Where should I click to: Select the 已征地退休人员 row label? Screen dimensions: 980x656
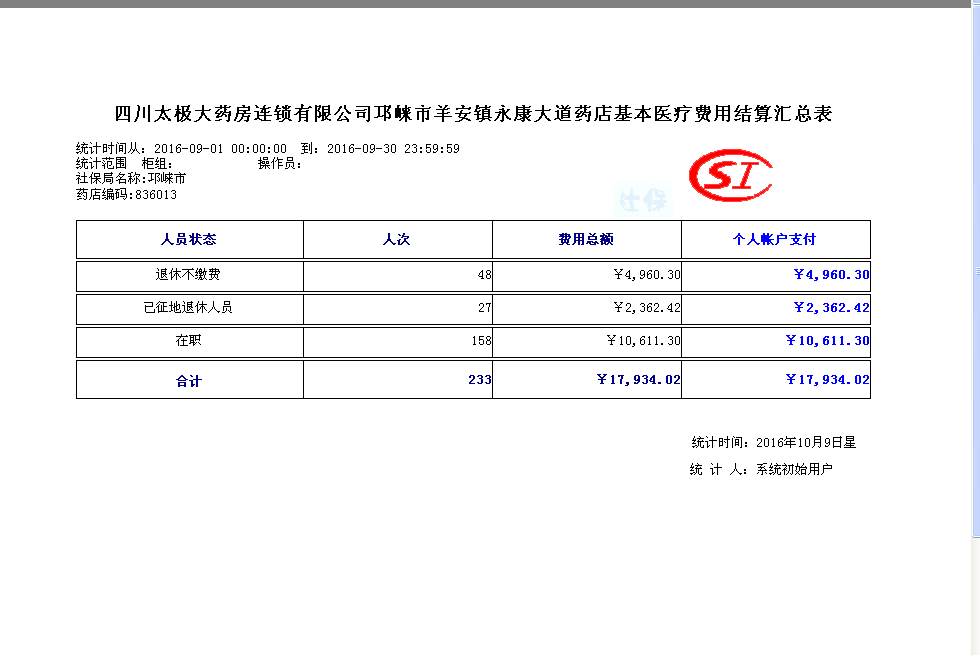pyautogui.click(x=188, y=307)
